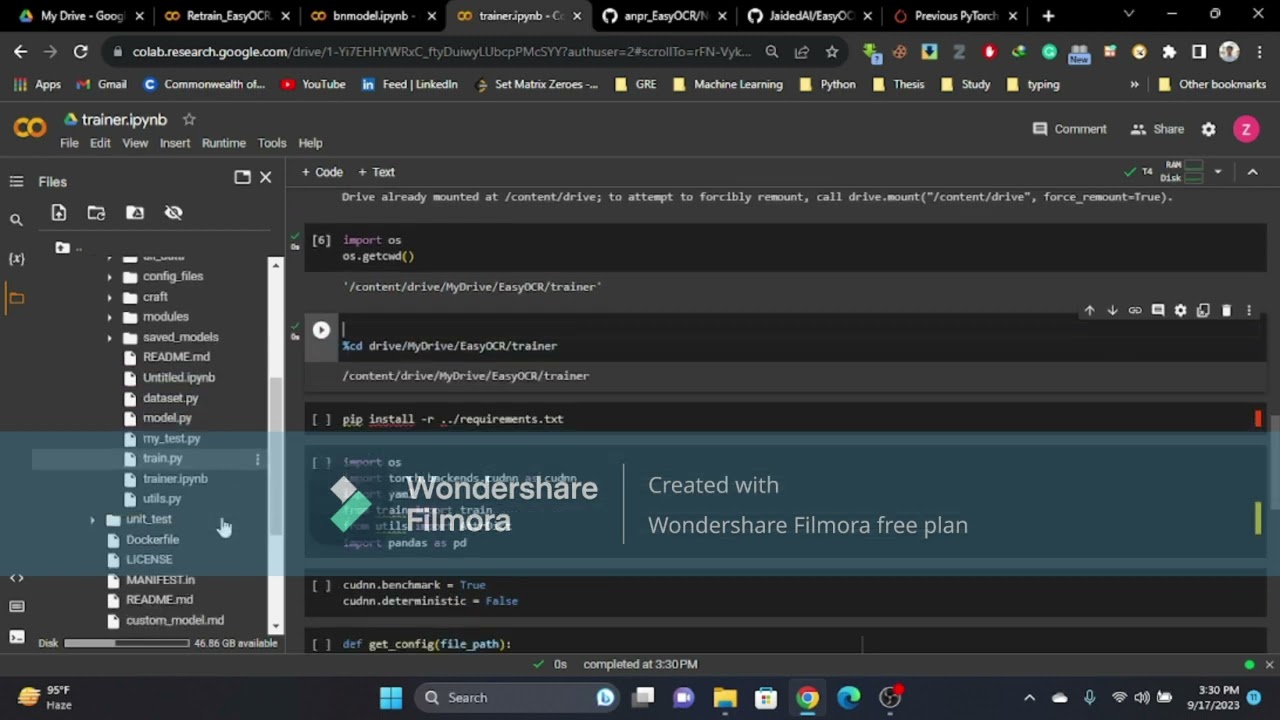Screen dimensions: 1280x720
Task: Open the terminal icon in sidebar
Action: pyautogui.click(x=16, y=636)
